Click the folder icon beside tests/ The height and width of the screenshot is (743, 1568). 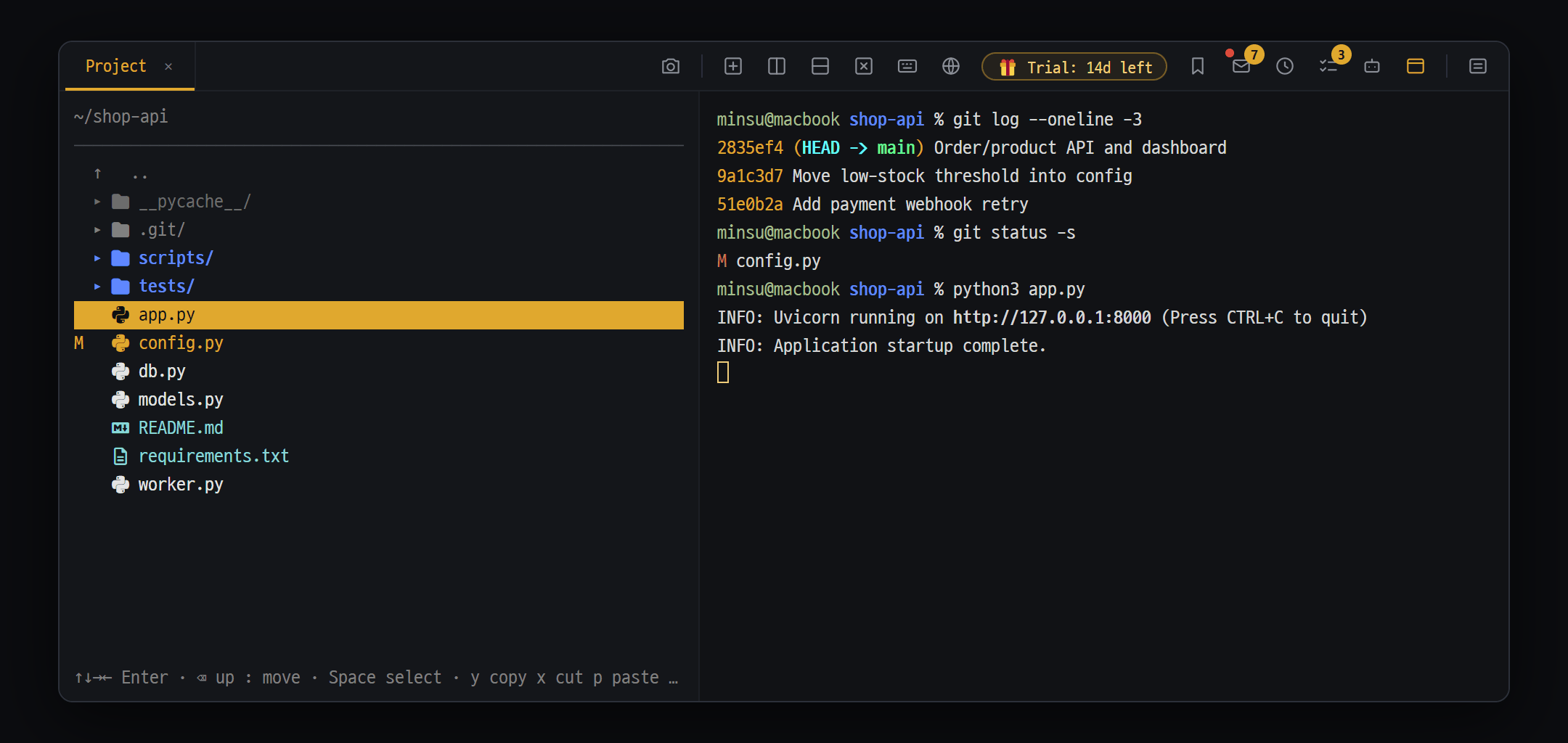point(121,287)
